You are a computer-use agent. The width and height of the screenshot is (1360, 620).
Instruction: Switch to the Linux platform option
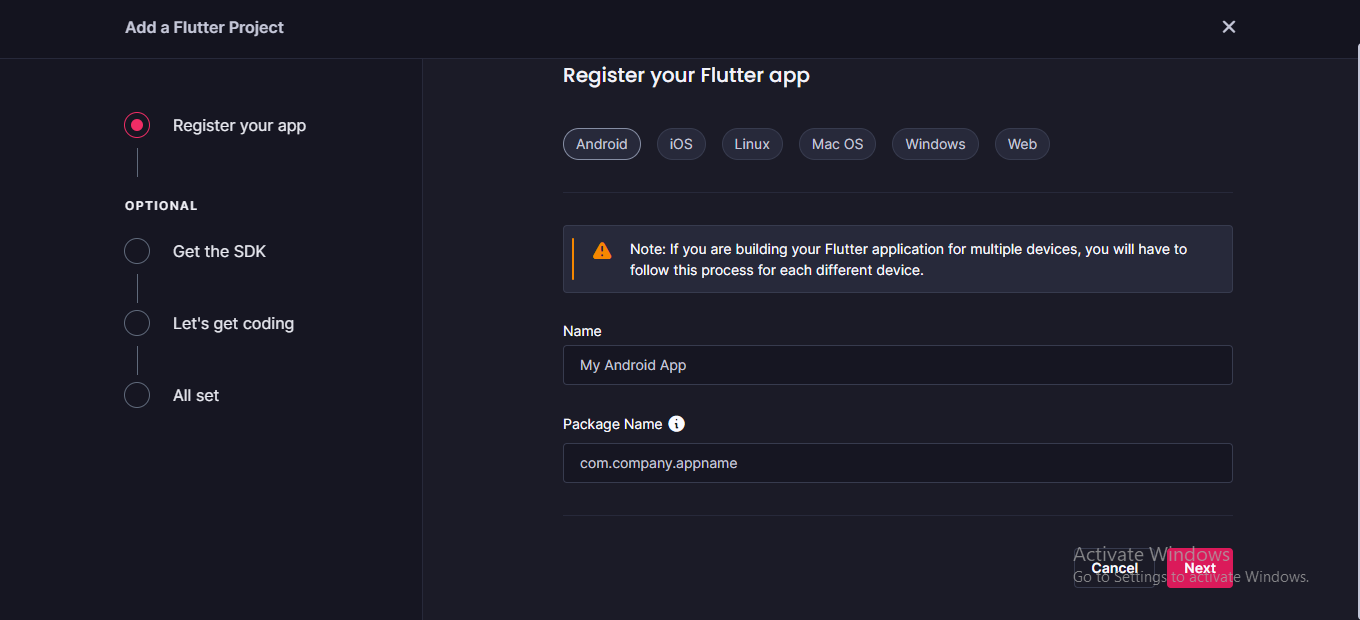click(x=752, y=144)
